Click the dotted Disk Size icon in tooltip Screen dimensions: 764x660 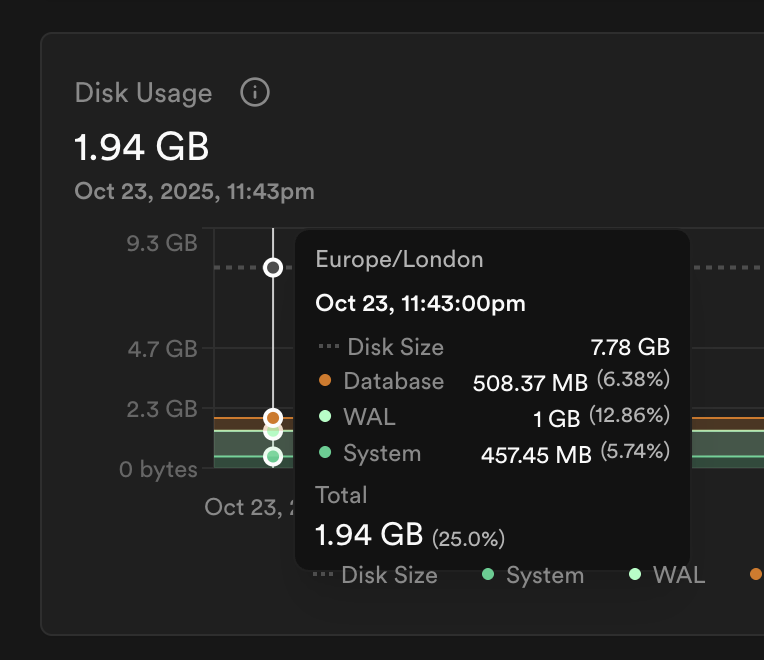point(328,347)
